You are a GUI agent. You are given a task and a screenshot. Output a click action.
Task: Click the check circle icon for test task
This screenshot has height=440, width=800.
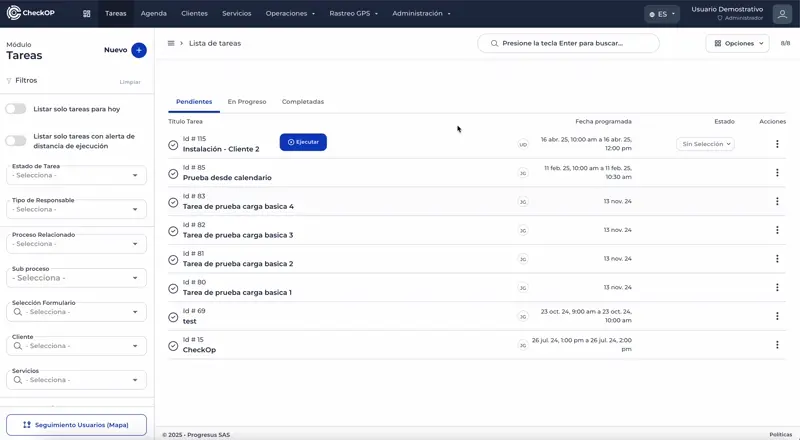(x=173, y=317)
